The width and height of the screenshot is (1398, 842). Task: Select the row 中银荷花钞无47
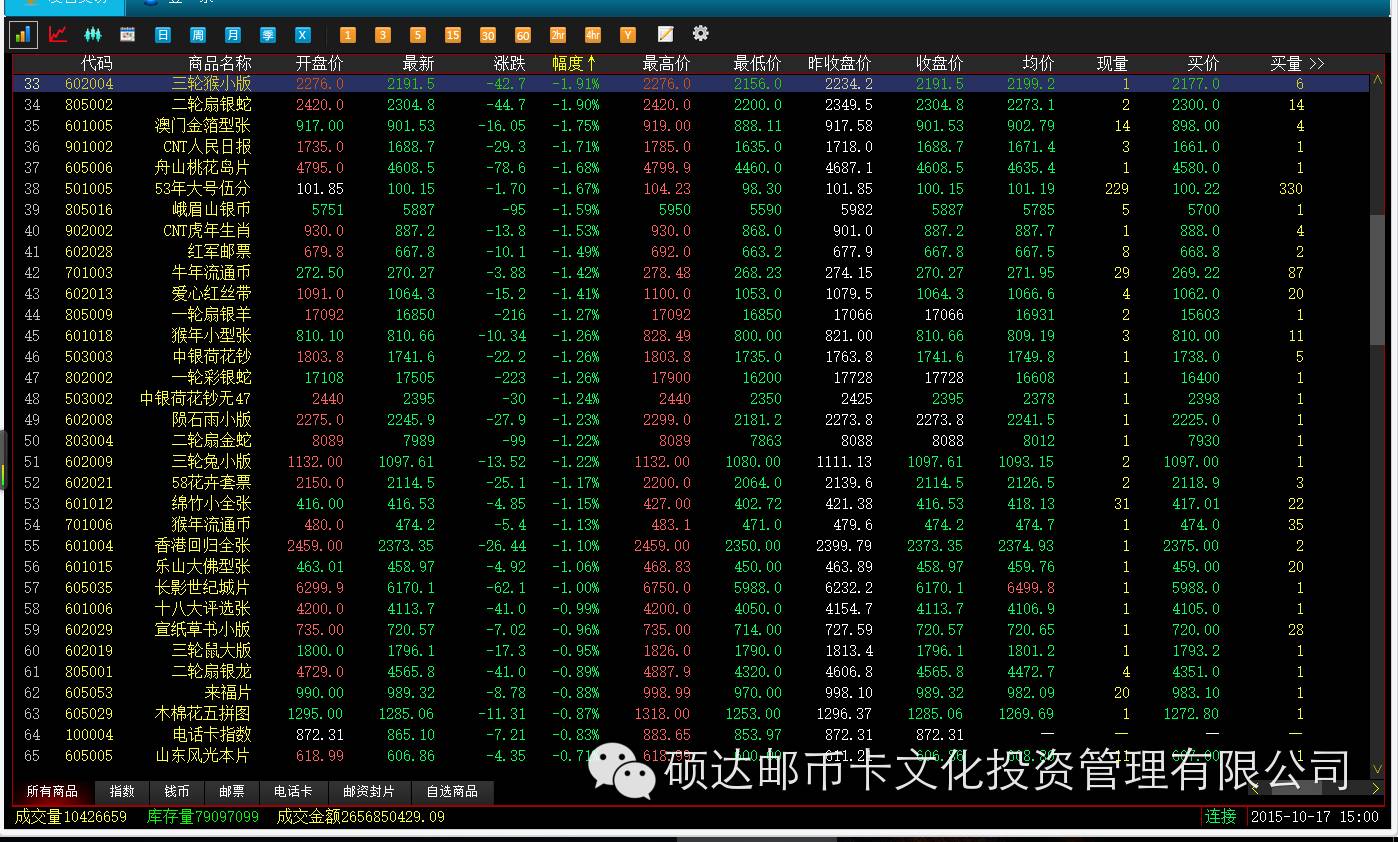690,399
